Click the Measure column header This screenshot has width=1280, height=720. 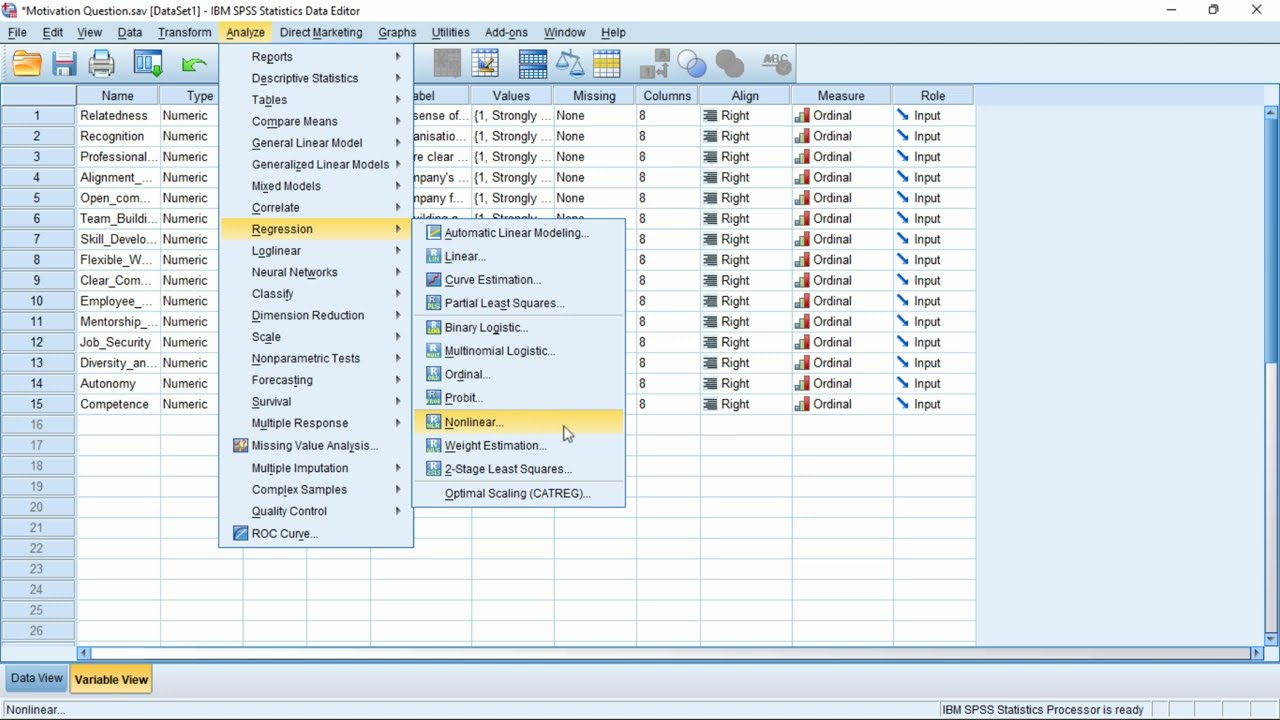[840, 96]
